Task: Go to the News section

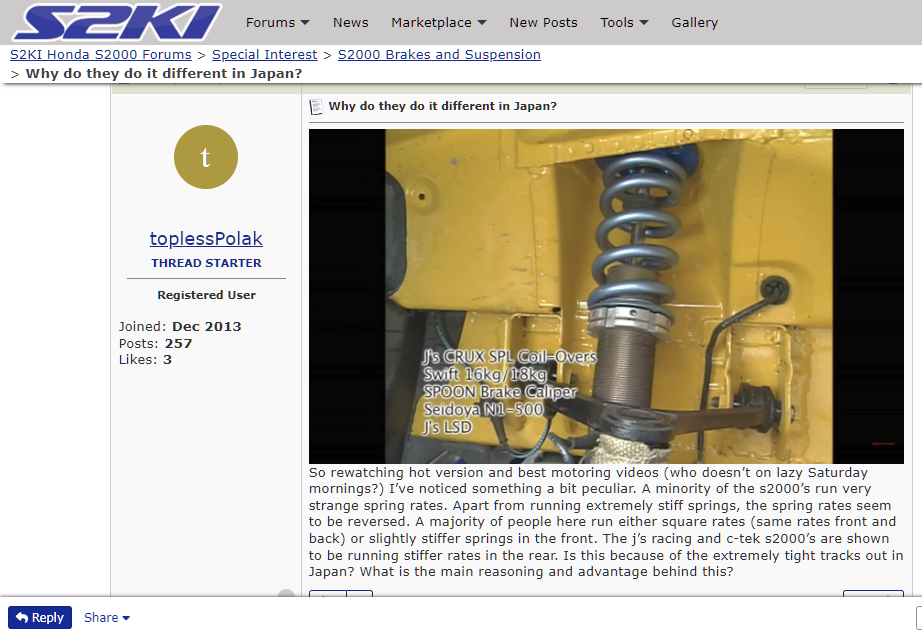Action: (x=350, y=22)
